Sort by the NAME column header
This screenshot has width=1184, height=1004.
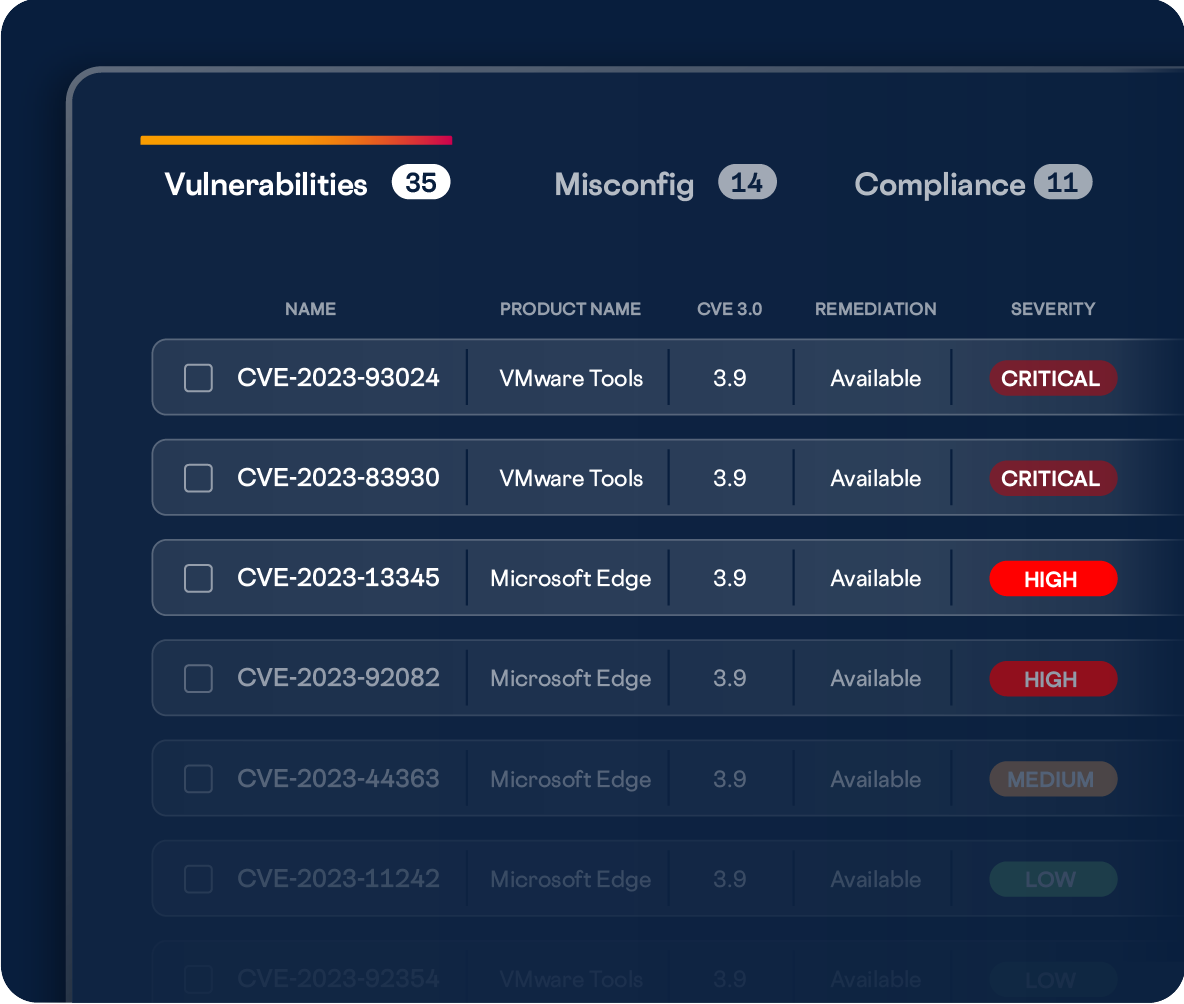click(x=310, y=309)
